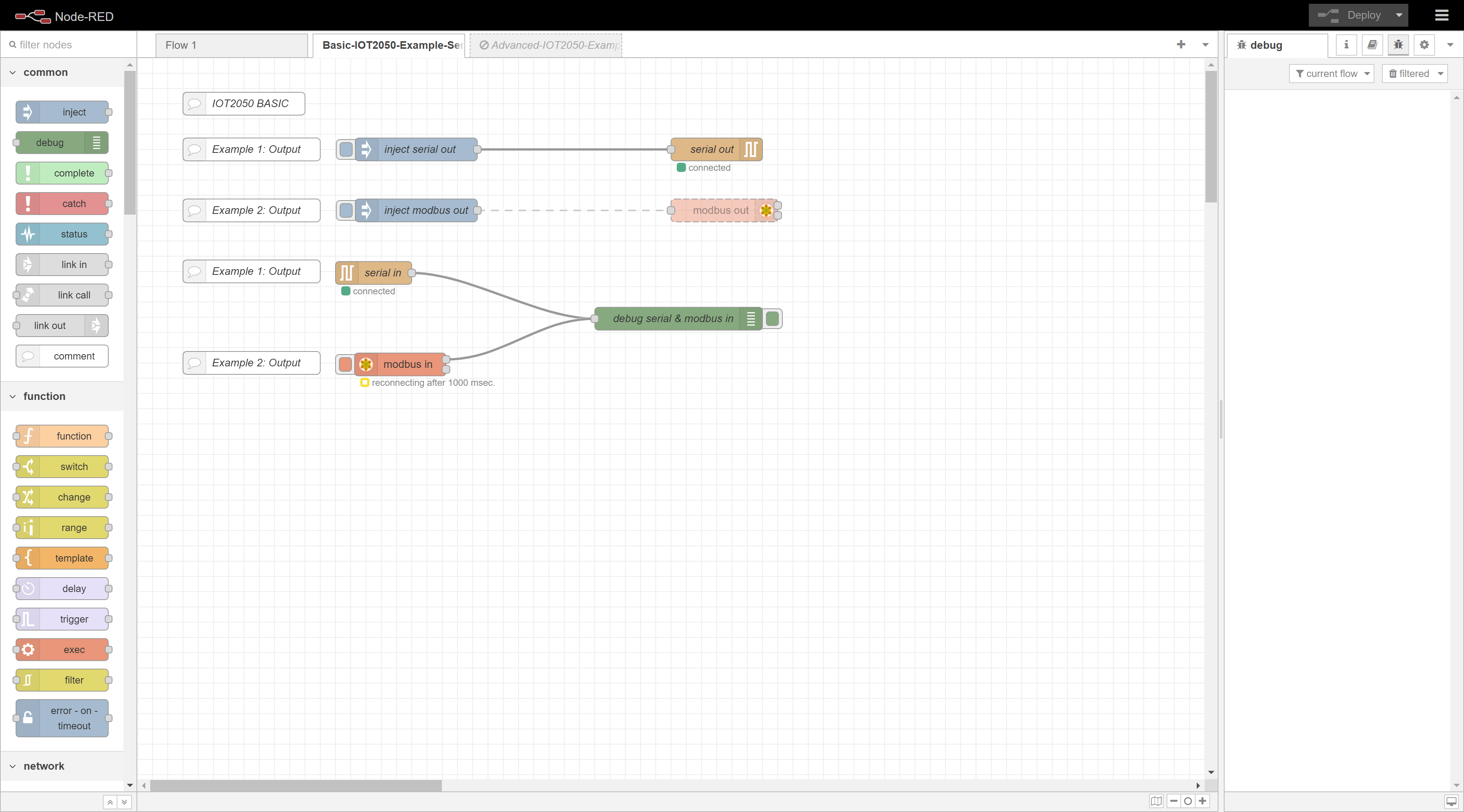Click the zoom out minus icon

click(1173, 801)
